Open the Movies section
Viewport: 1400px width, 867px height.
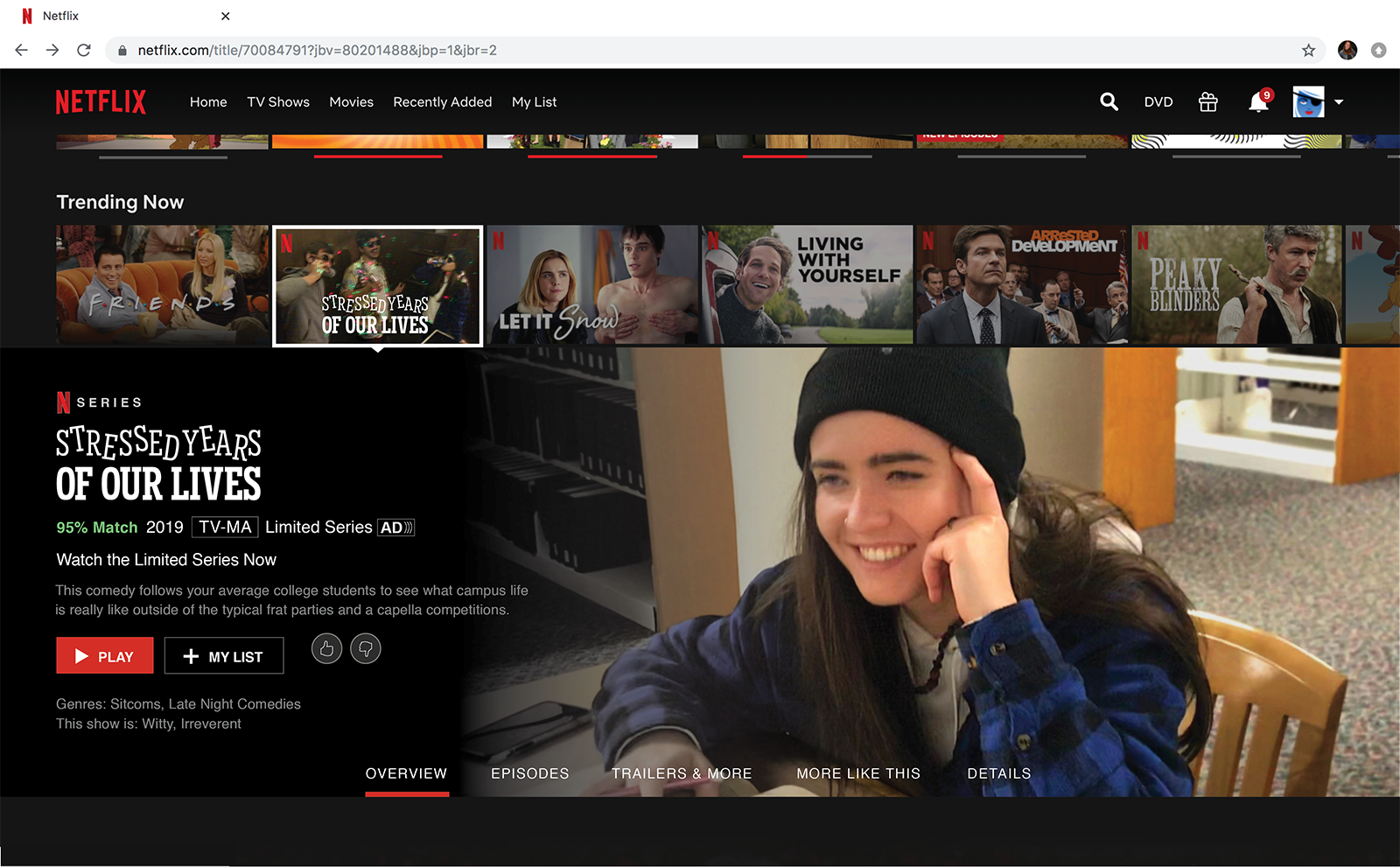pos(351,101)
